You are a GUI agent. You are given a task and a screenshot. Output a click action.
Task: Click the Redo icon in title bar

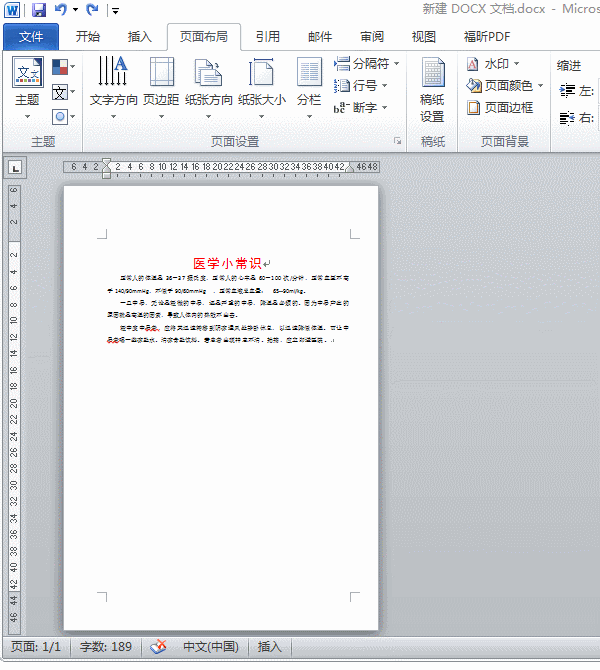pyautogui.click(x=93, y=10)
